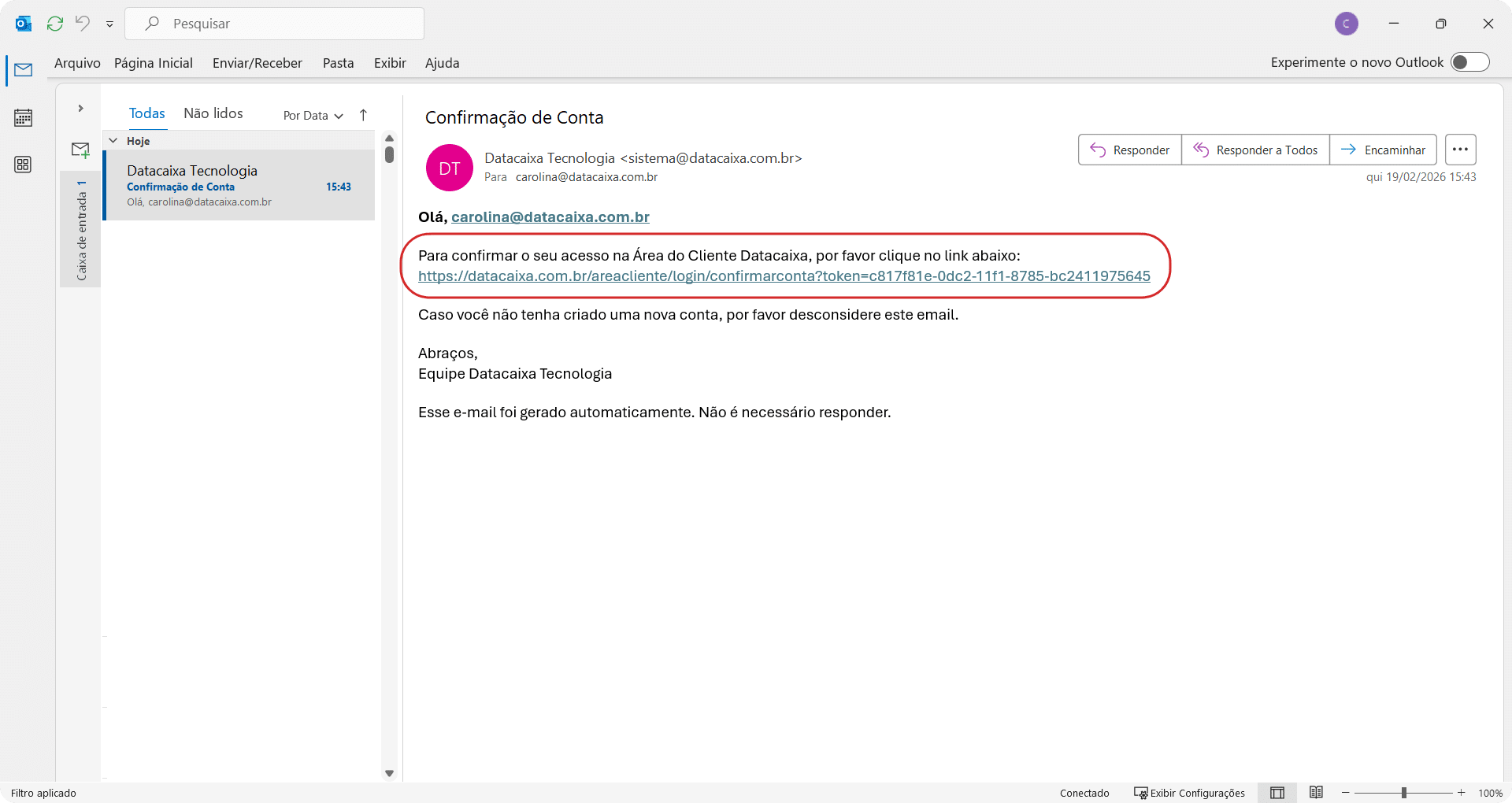Click the Send/Receive sync icon
Screen dimensions: 1512x803
[55, 24]
